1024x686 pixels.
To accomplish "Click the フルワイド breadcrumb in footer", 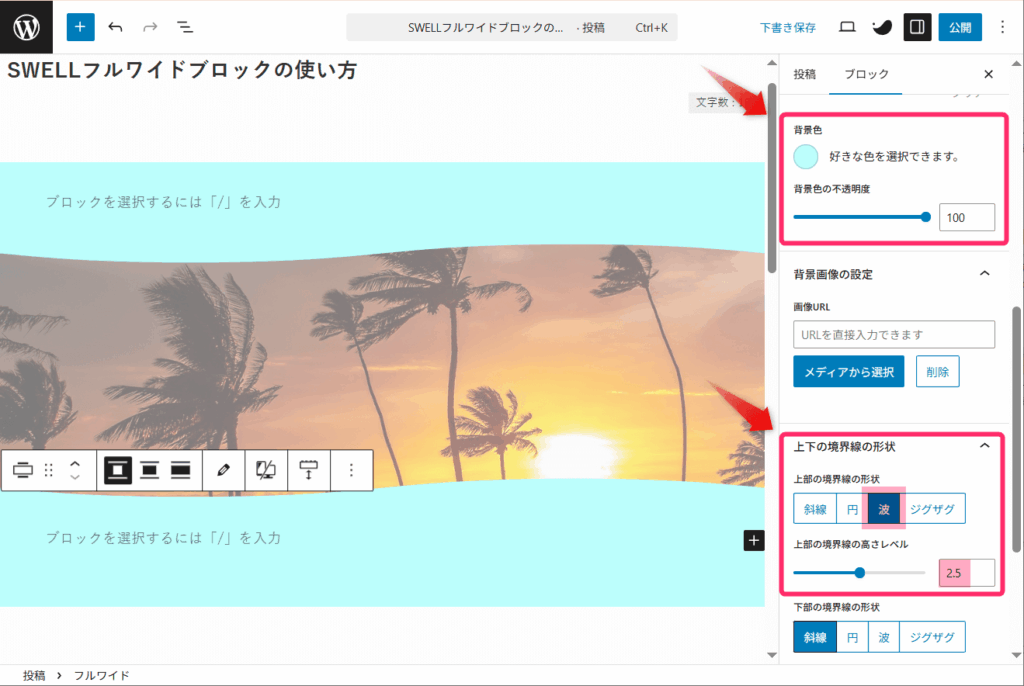I will 101,676.
